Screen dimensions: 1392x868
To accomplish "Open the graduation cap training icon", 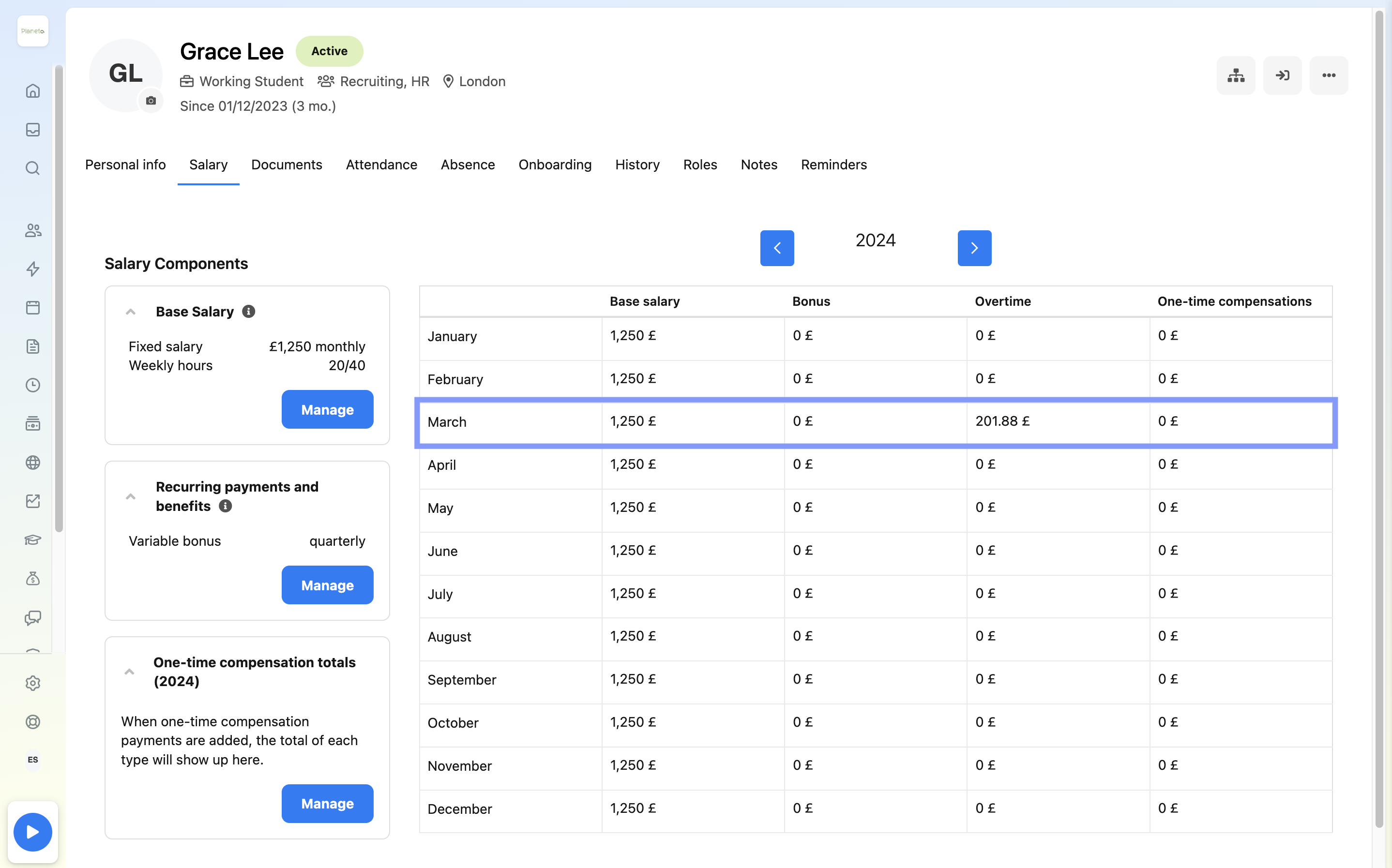I will [33, 540].
